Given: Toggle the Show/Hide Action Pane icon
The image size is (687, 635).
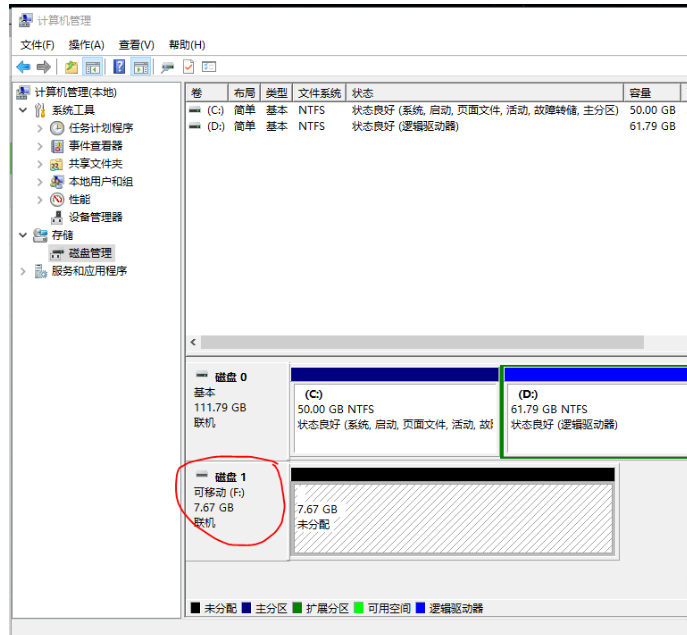Looking at the screenshot, I should [x=141, y=67].
